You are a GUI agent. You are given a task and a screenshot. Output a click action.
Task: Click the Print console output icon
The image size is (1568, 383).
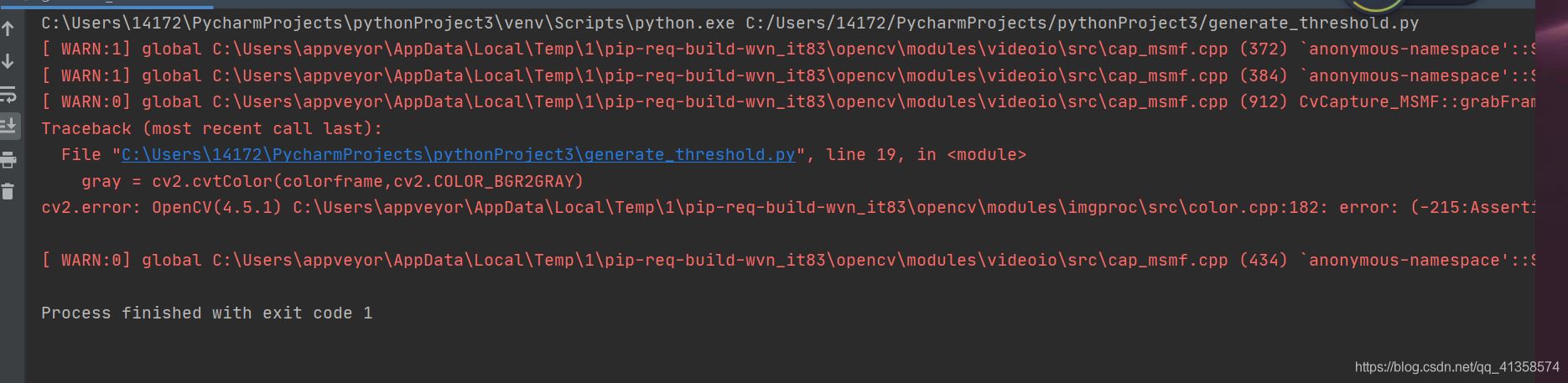[8, 159]
